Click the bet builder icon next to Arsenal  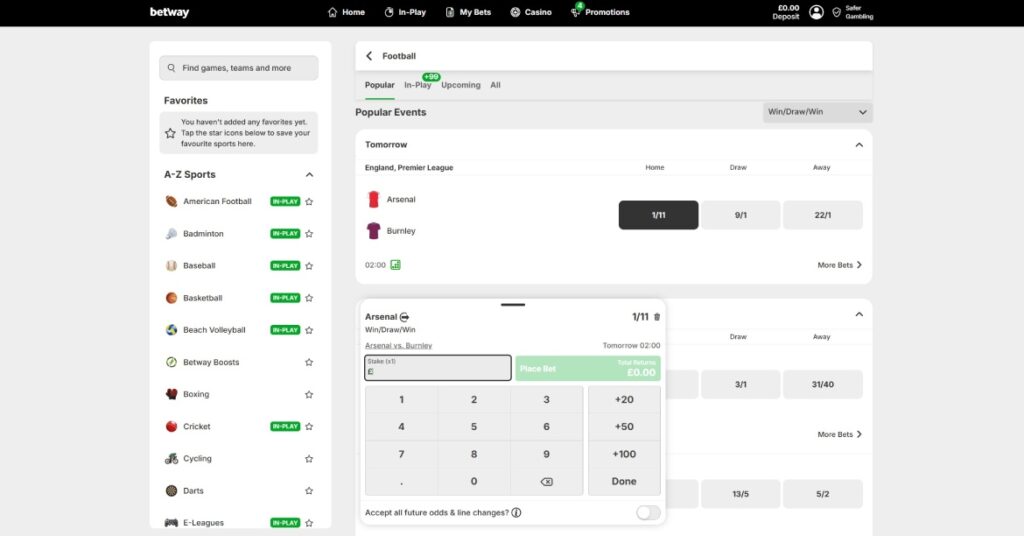[x=404, y=317]
